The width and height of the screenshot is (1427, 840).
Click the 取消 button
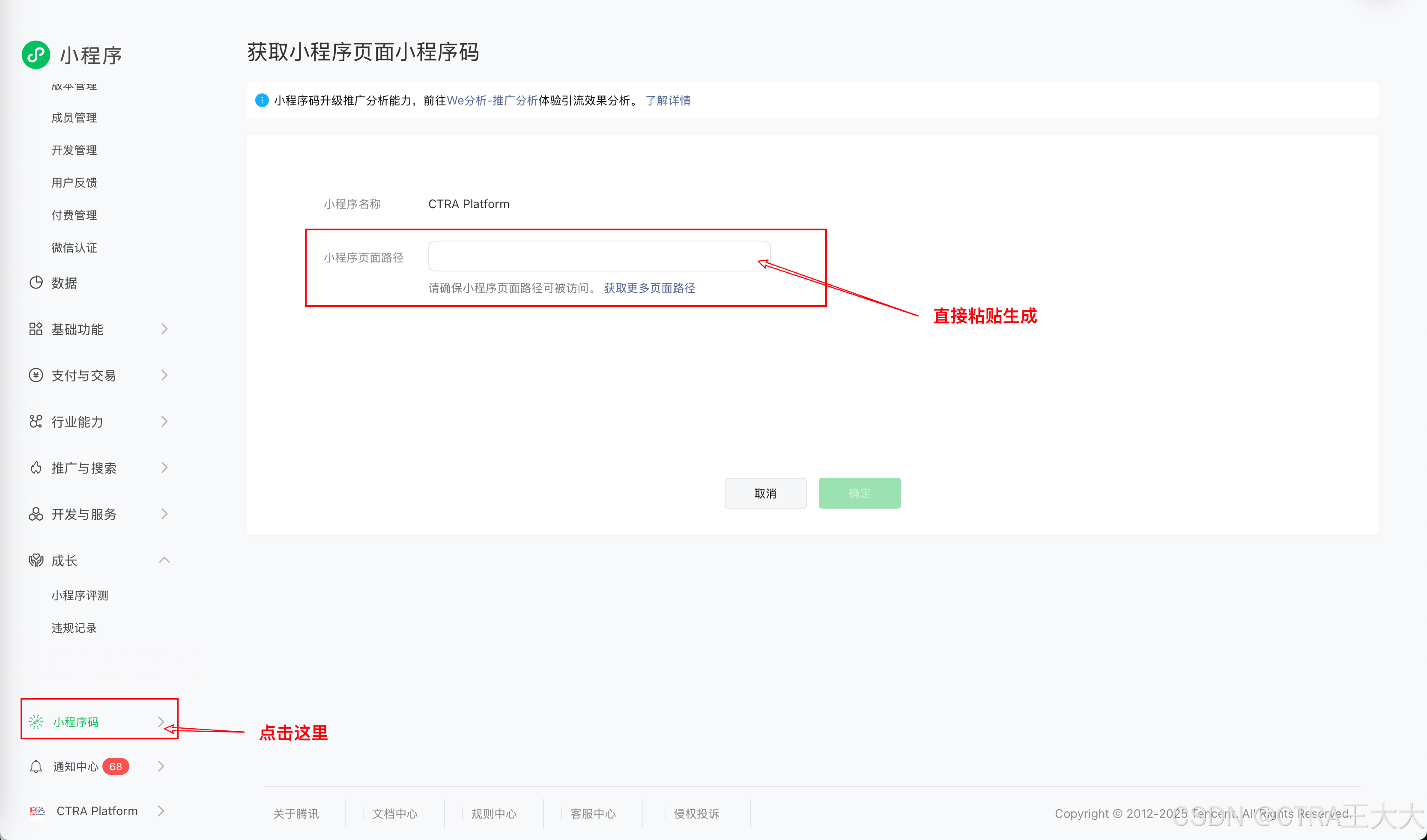(x=765, y=494)
